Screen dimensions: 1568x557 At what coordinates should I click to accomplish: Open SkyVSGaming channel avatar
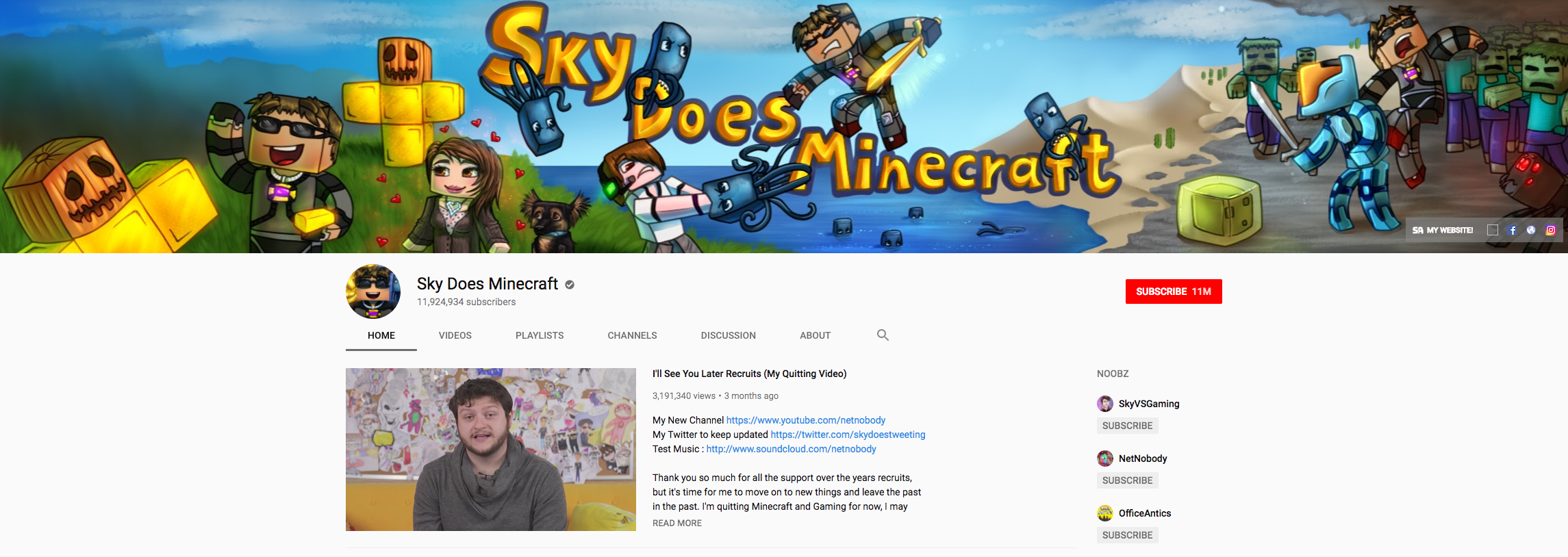click(1105, 404)
